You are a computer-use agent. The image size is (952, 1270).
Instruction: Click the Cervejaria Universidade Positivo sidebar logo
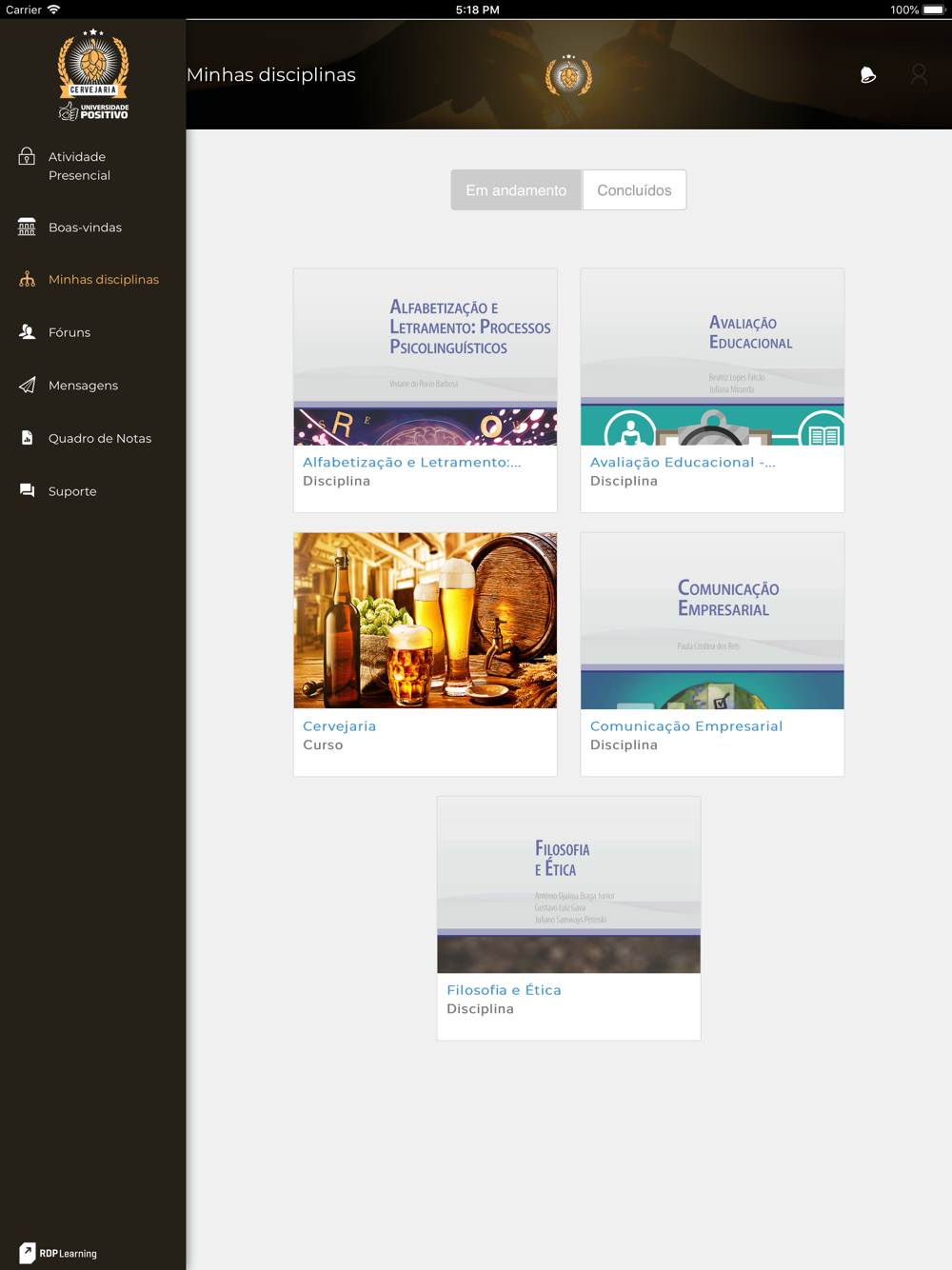(x=93, y=74)
